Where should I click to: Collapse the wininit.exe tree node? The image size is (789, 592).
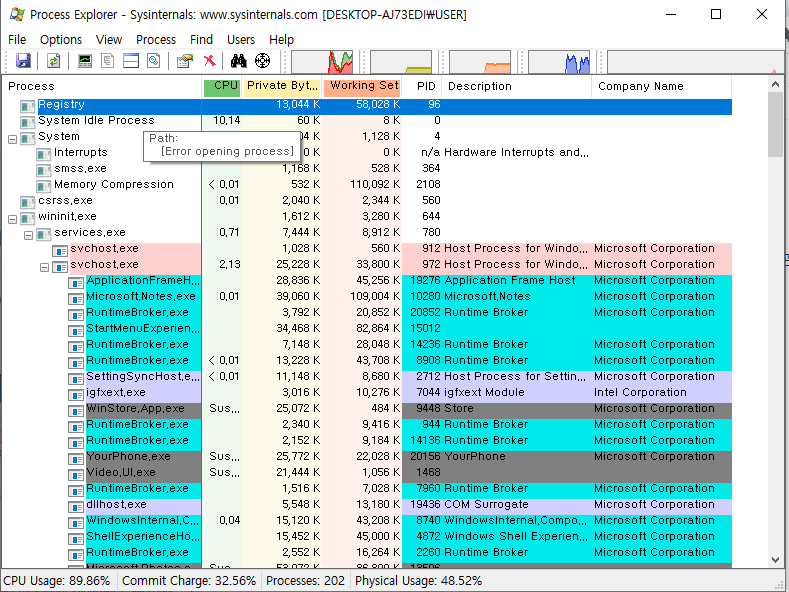click(13, 219)
